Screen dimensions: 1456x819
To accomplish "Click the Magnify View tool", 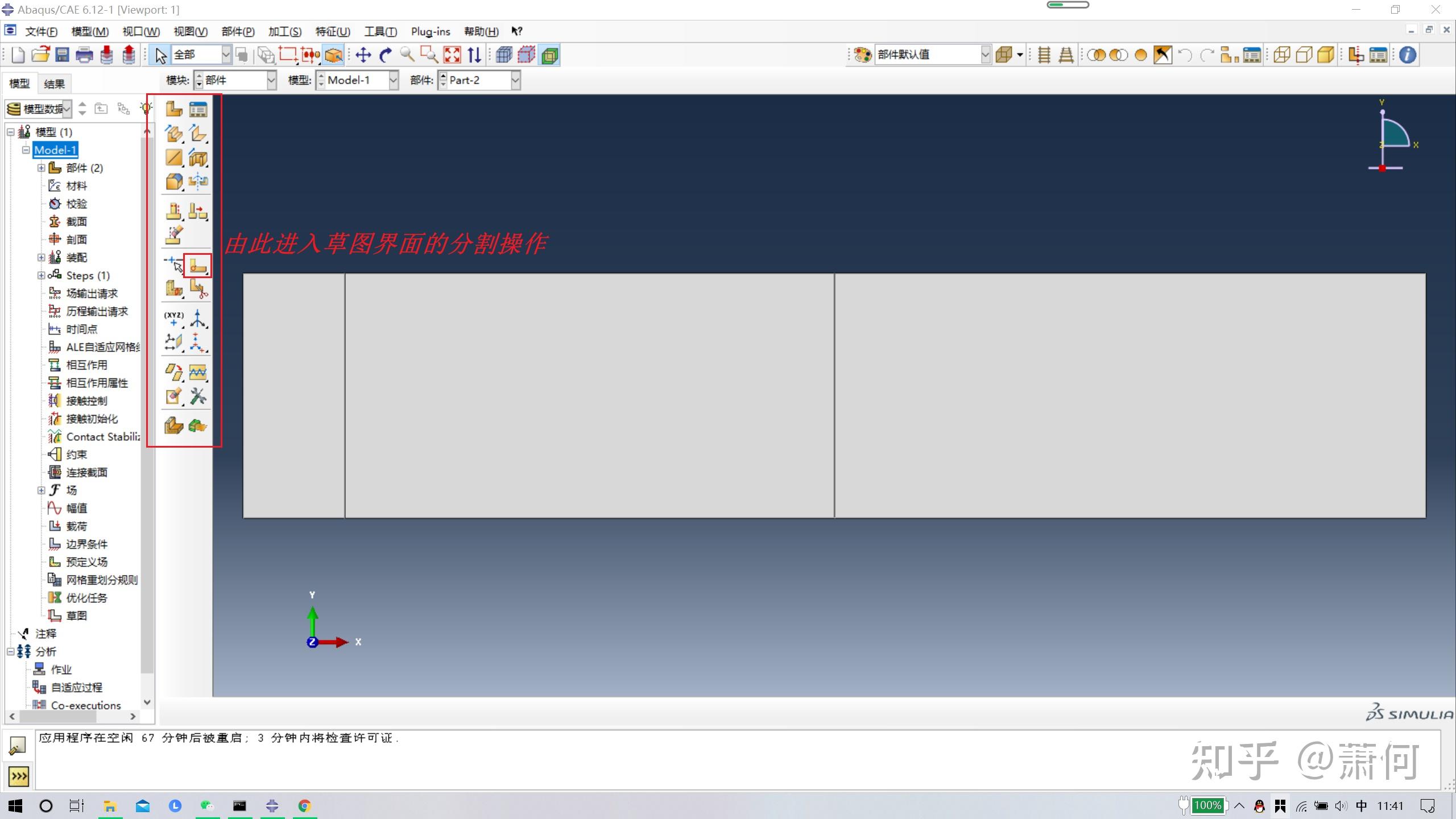I will click(x=407, y=55).
